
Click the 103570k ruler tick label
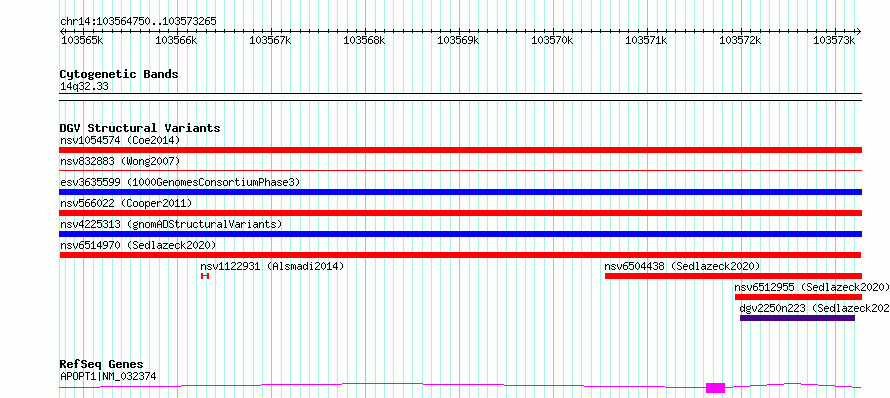[x=552, y=40]
